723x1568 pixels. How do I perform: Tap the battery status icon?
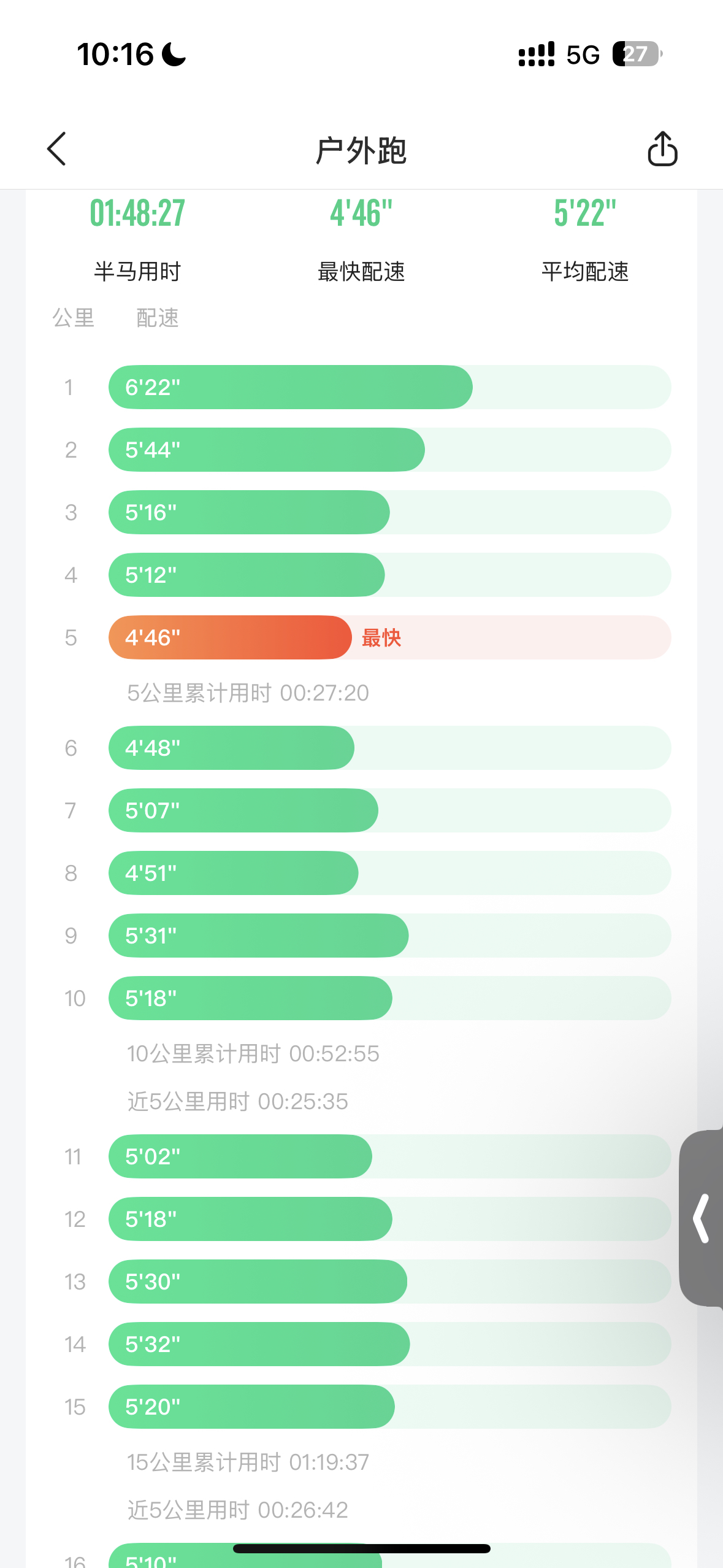point(637,54)
